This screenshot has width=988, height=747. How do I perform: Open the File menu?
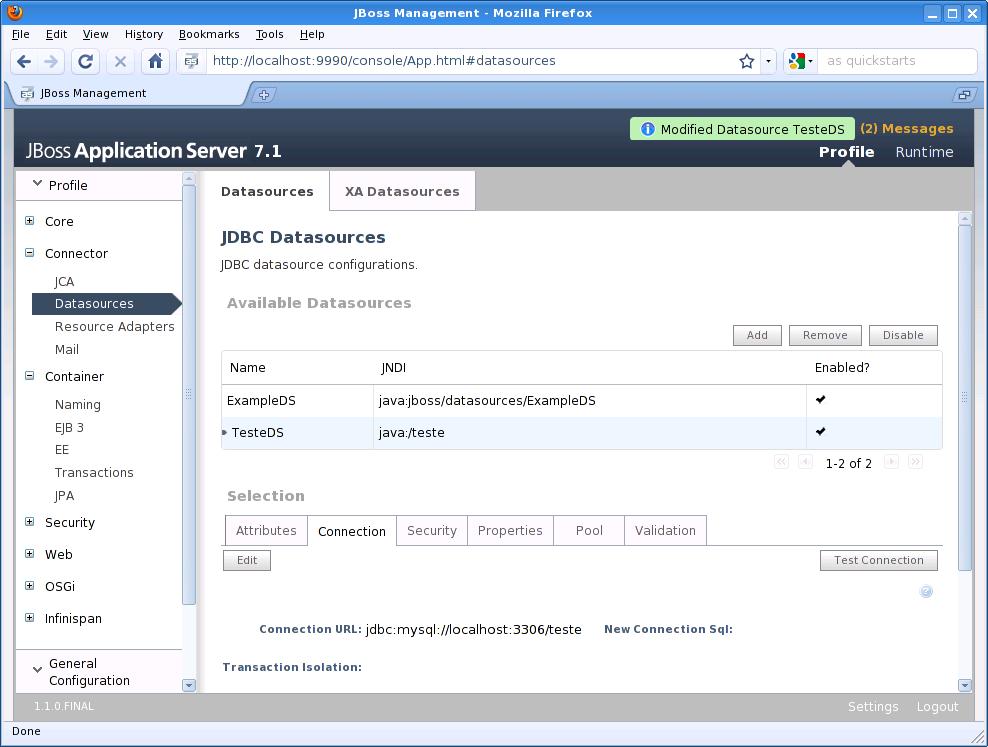pyautogui.click(x=21, y=34)
